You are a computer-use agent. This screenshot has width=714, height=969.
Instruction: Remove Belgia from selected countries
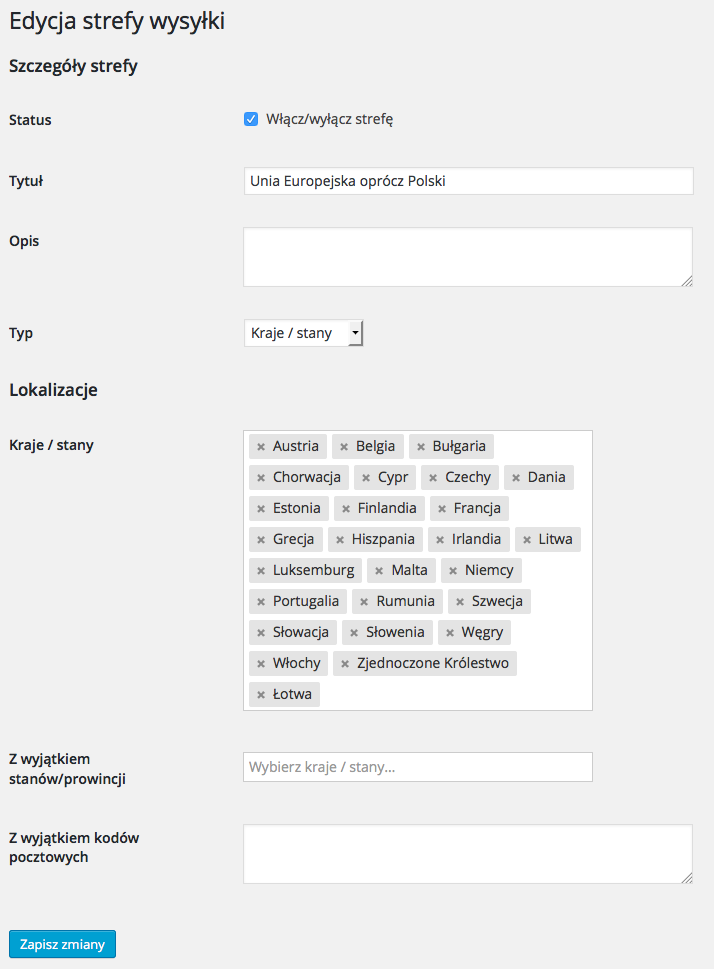[x=344, y=447]
